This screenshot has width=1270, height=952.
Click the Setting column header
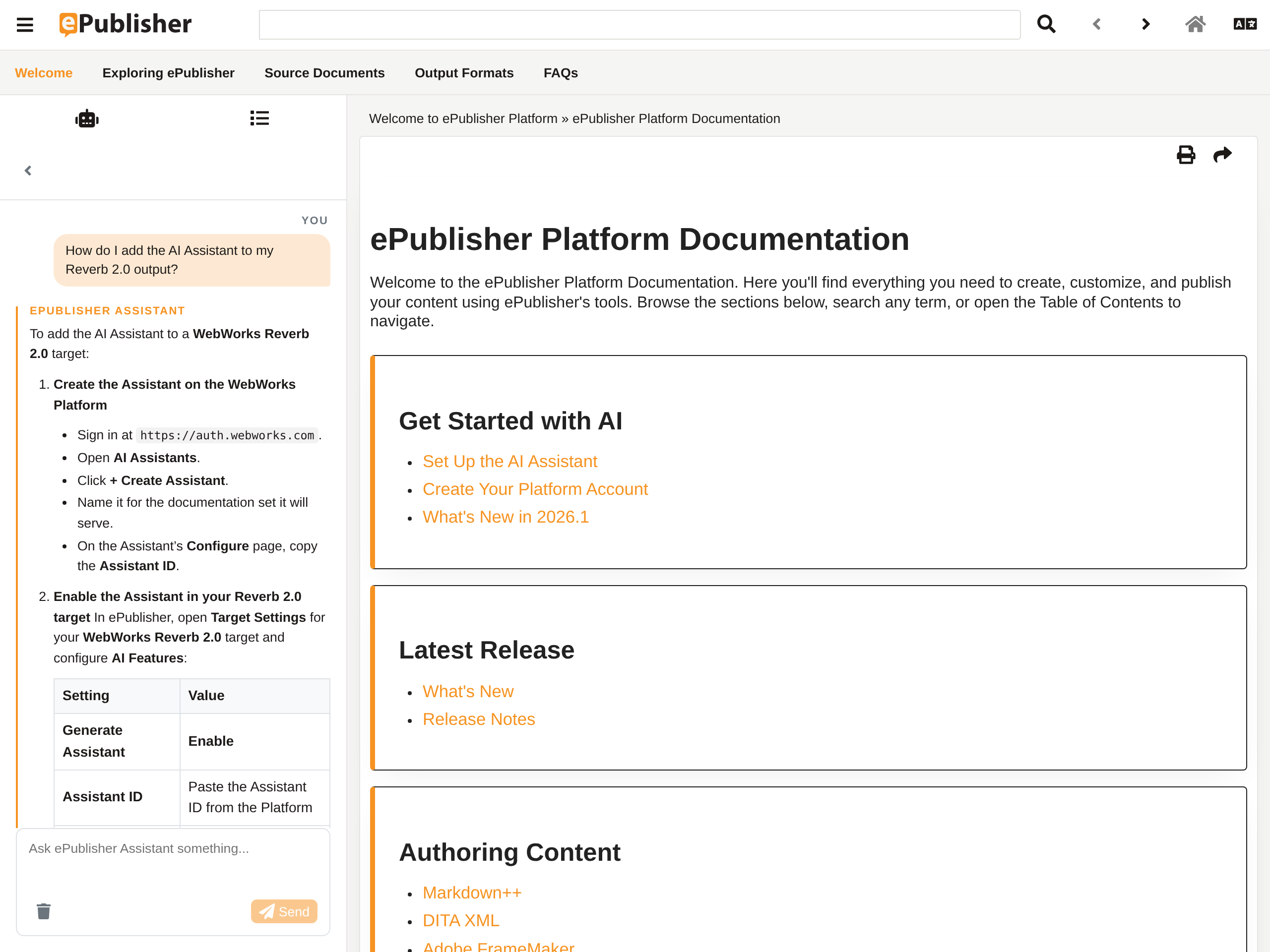(117, 696)
